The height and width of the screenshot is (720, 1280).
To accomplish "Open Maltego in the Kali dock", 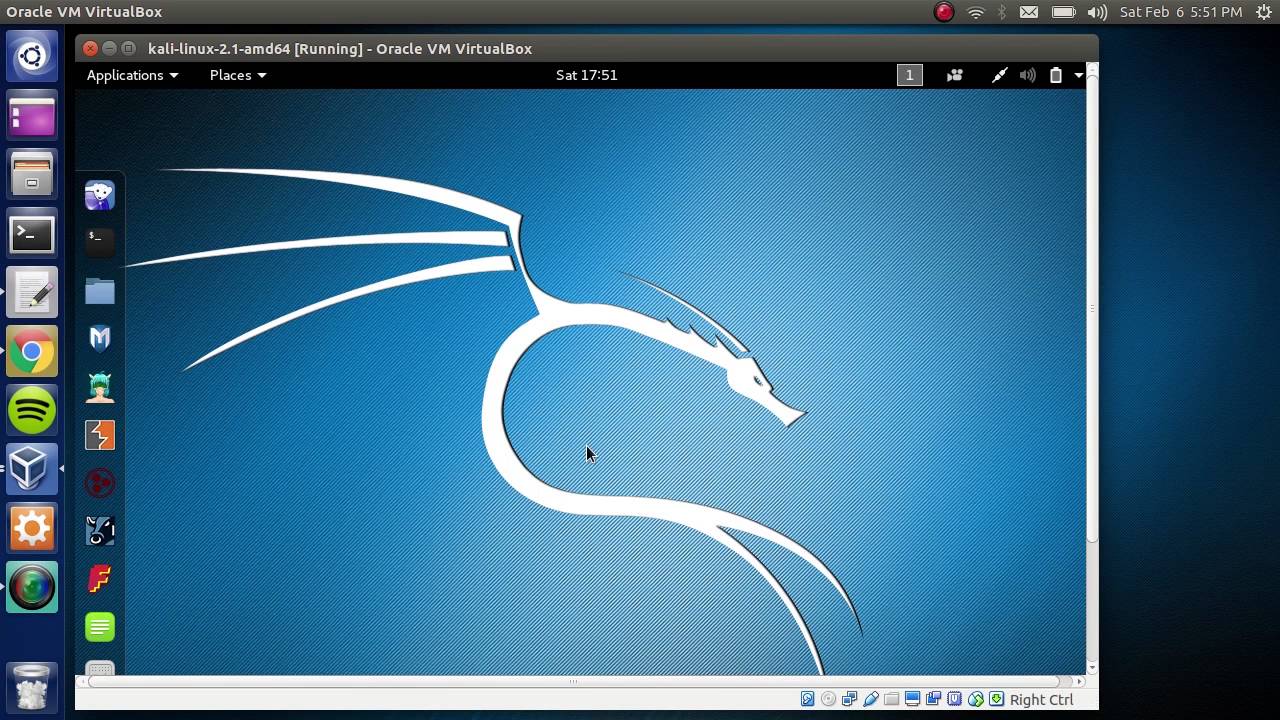I will pyautogui.click(x=100, y=483).
